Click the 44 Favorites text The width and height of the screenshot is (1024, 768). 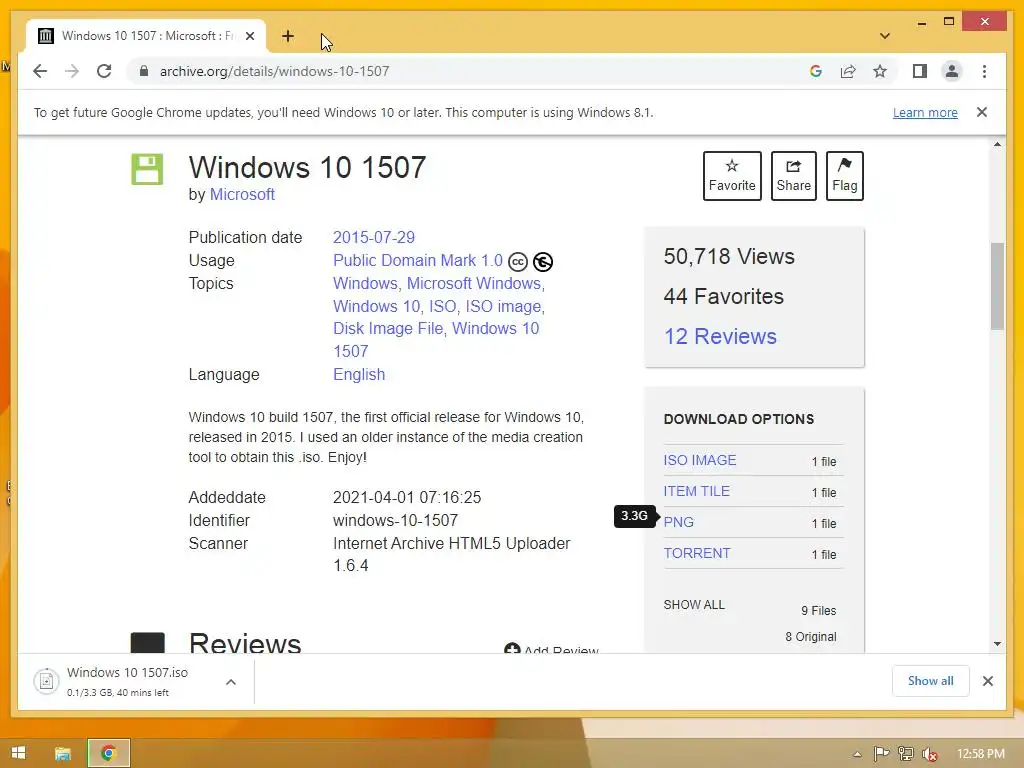[x=724, y=296]
